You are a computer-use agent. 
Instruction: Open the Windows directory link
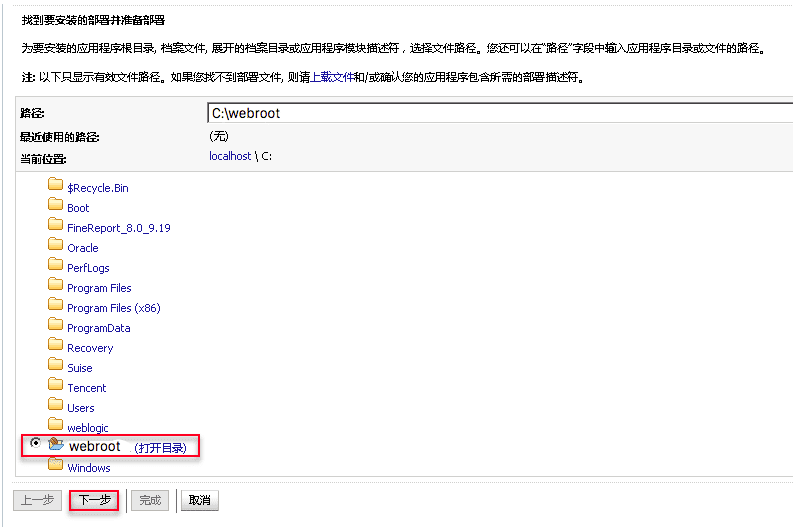point(89,468)
